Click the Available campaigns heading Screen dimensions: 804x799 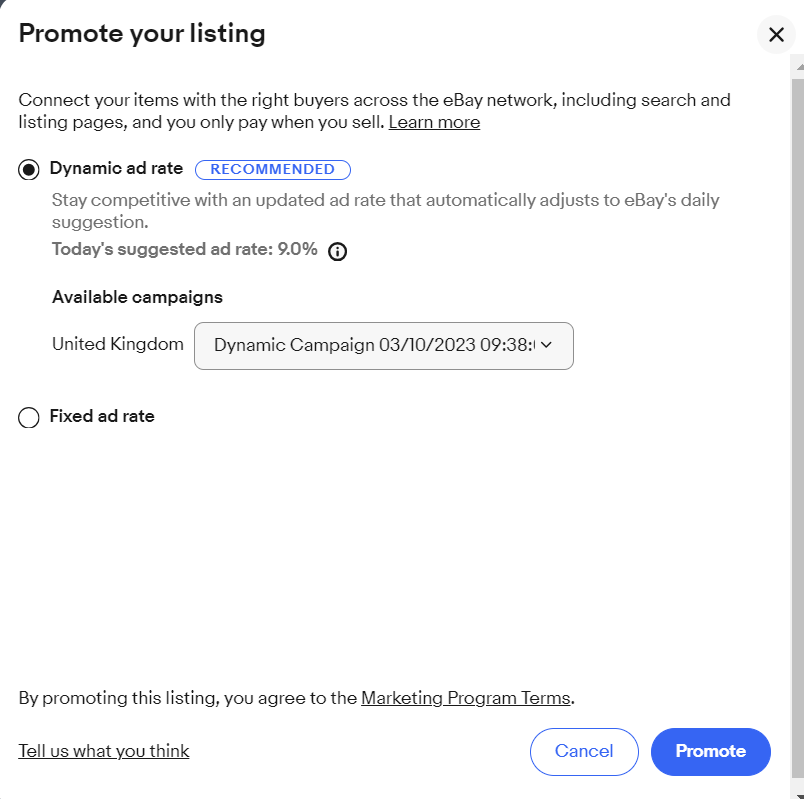(137, 297)
